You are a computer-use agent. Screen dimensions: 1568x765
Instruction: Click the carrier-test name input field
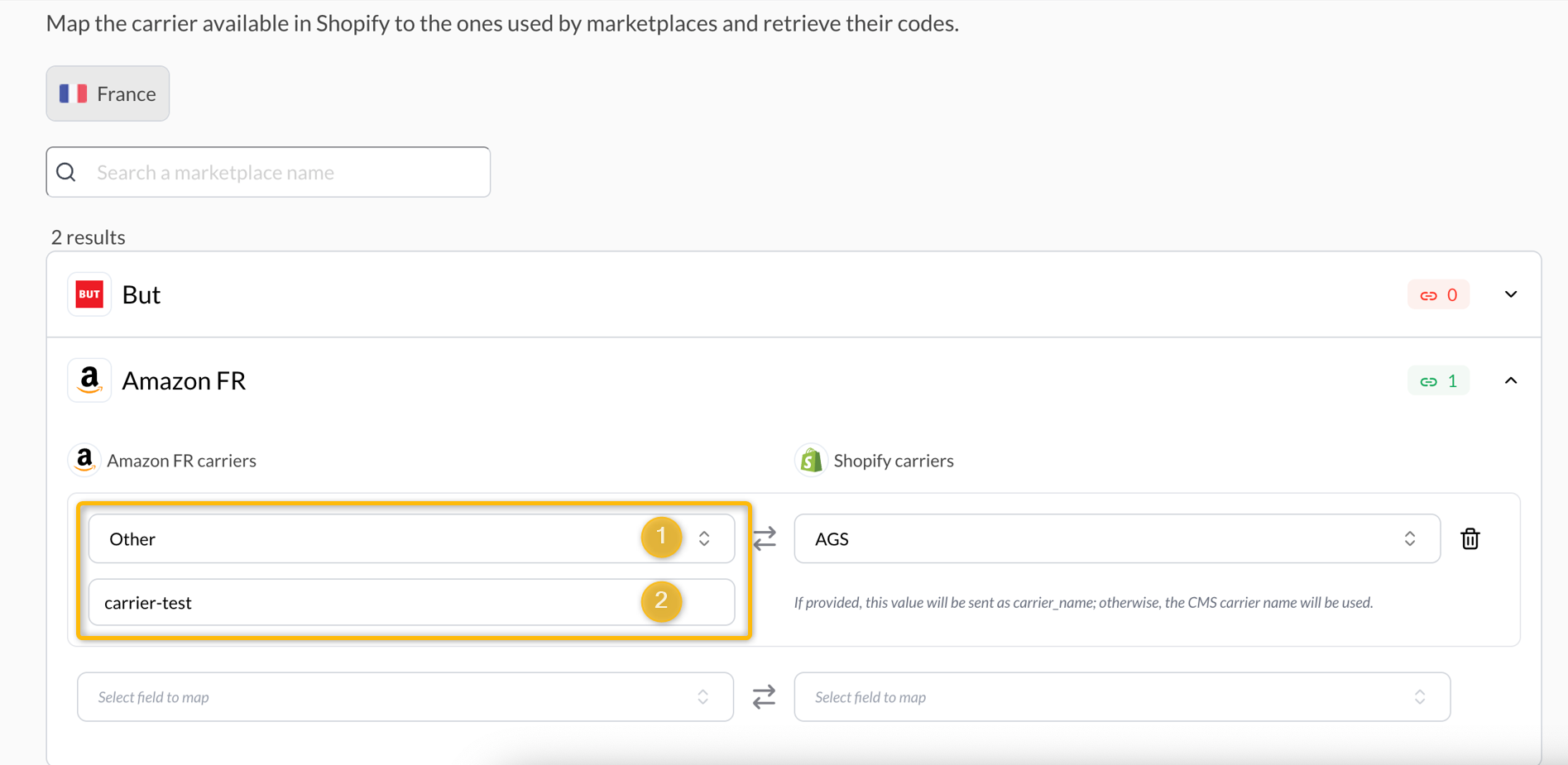[x=411, y=602]
